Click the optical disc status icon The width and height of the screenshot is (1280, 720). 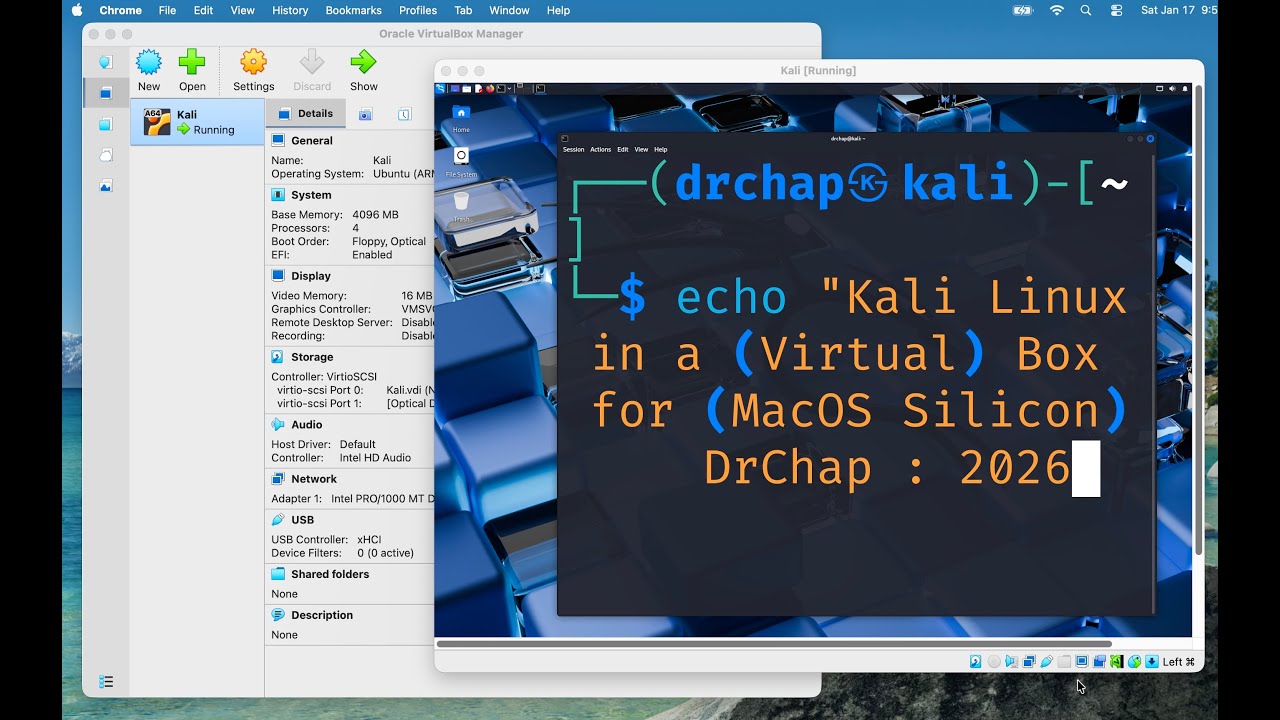click(994, 662)
